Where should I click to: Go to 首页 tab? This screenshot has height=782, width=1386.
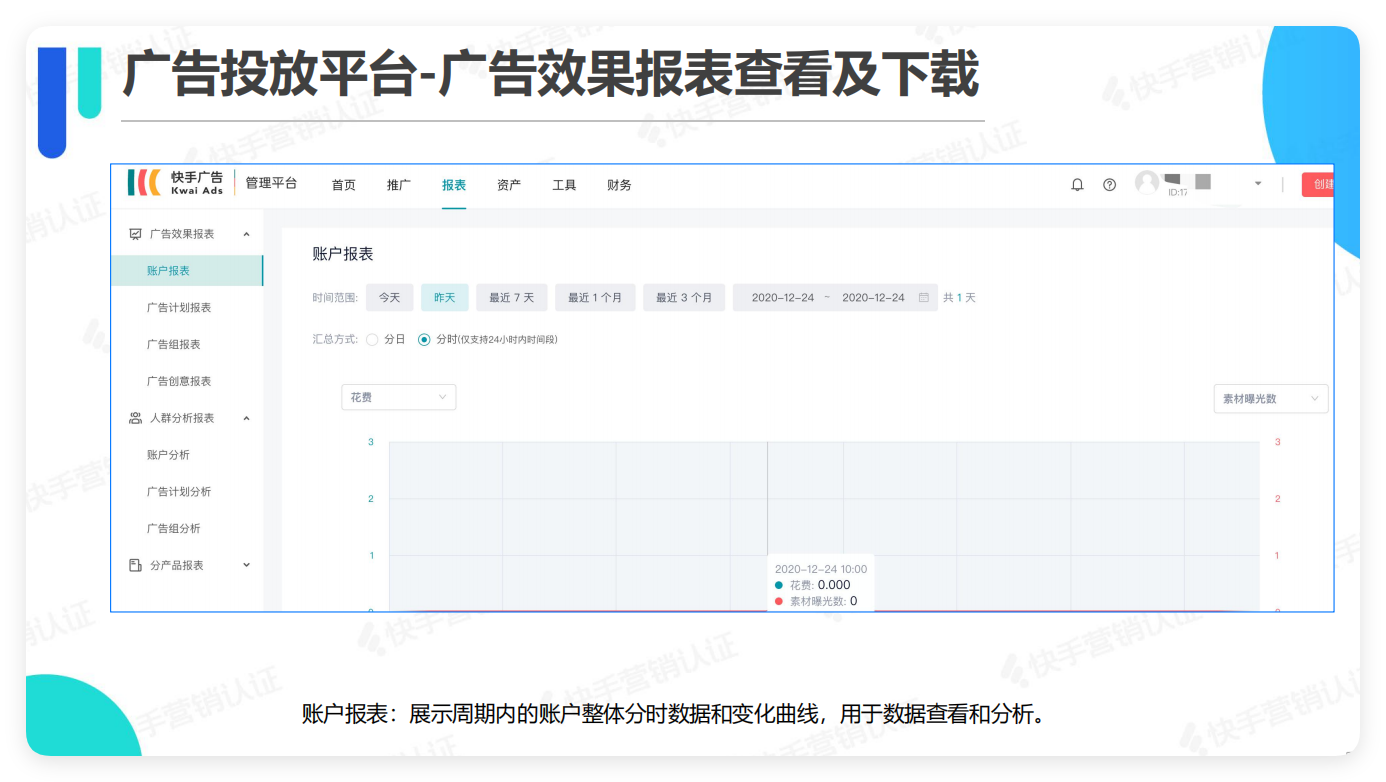pyautogui.click(x=343, y=185)
